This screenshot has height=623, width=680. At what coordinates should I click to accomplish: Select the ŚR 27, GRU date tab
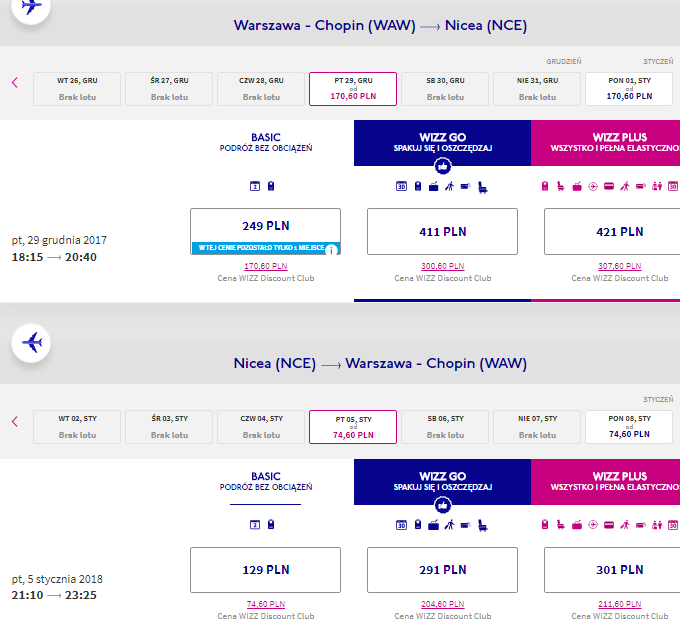coord(169,89)
